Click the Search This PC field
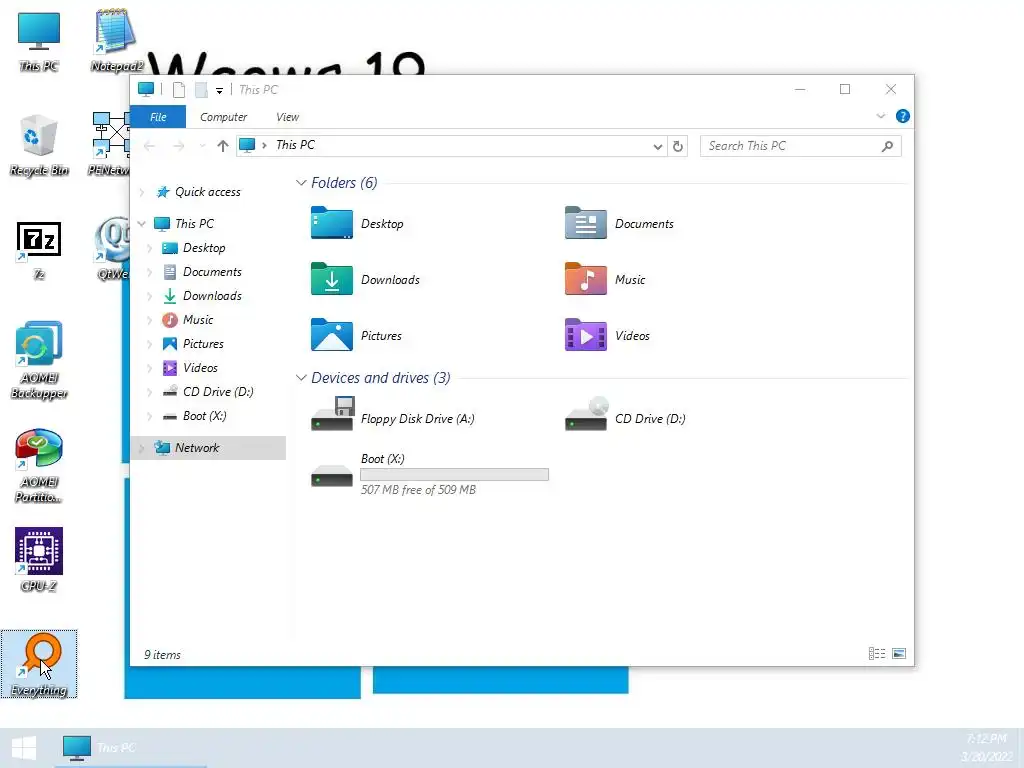Image resolution: width=1024 pixels, height=768 pixels. pyautogui.click(x=801, y=146)
